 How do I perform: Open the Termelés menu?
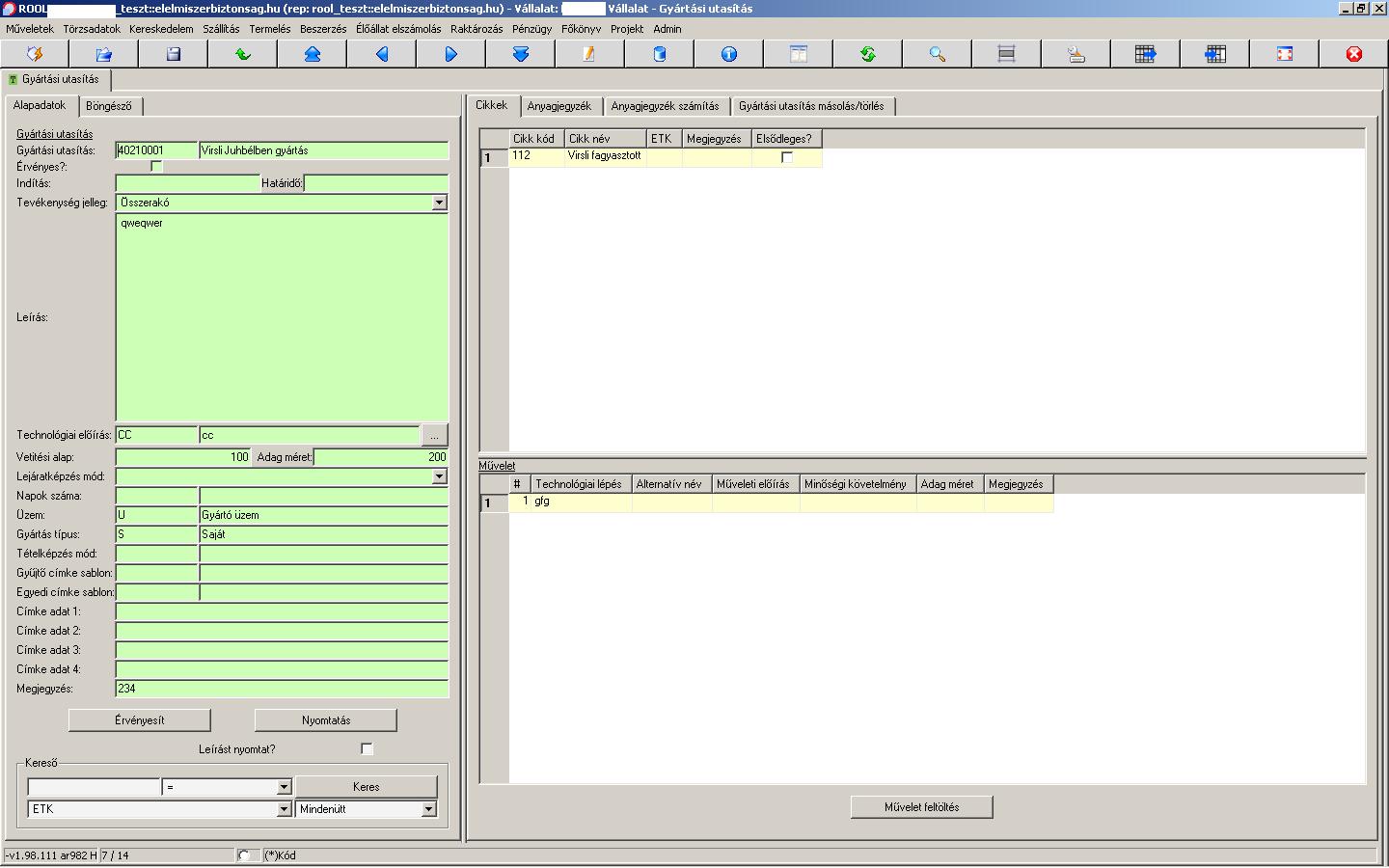point(270,29)
